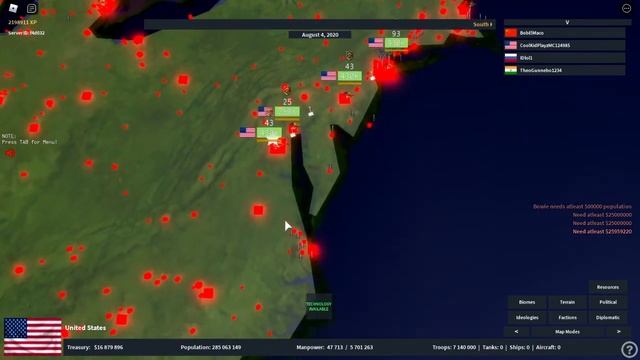640x360 pixels.
Task: Go to next map modes page arrow
Action: tap(618, 332)
